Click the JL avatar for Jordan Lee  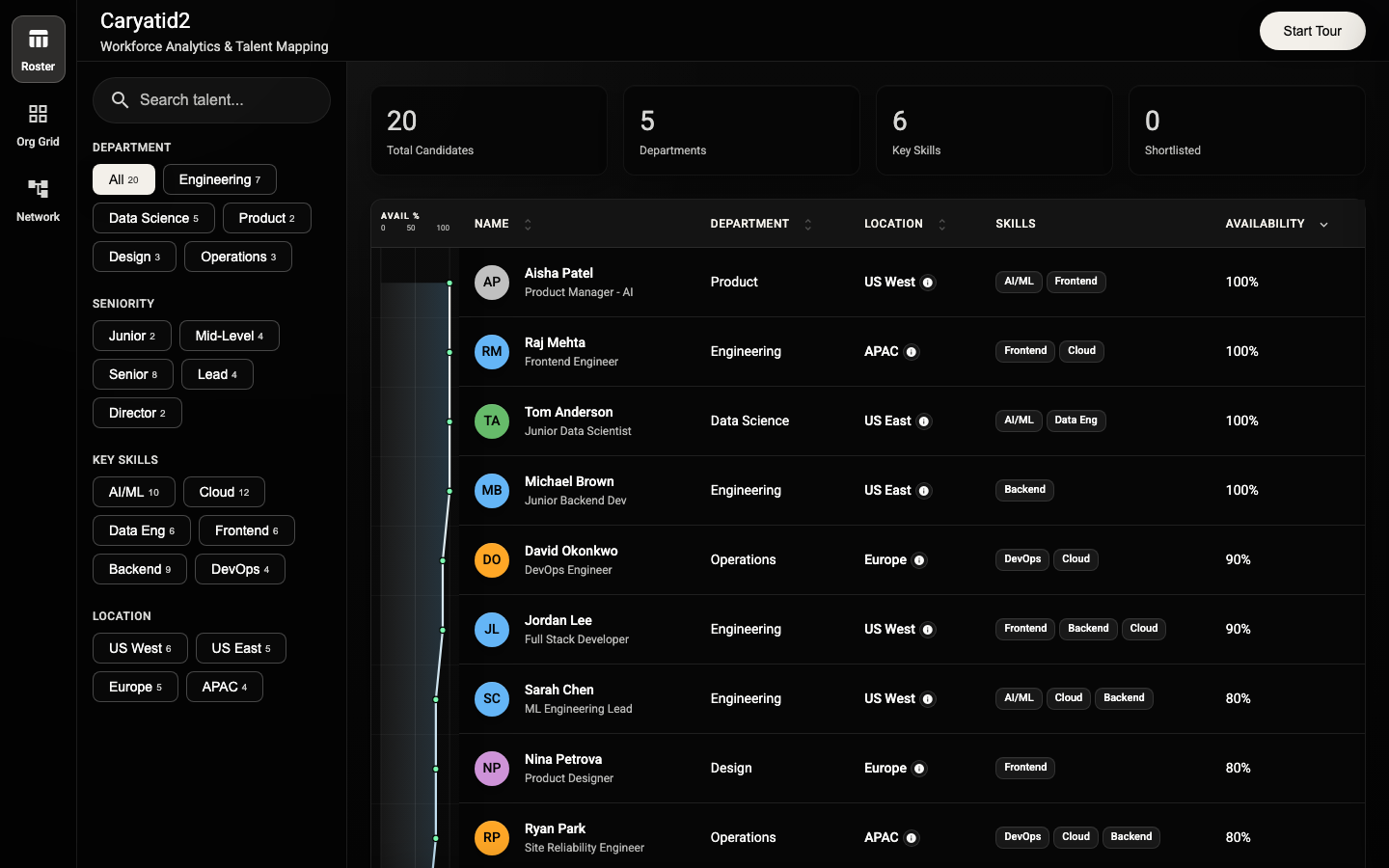(492, 630)
